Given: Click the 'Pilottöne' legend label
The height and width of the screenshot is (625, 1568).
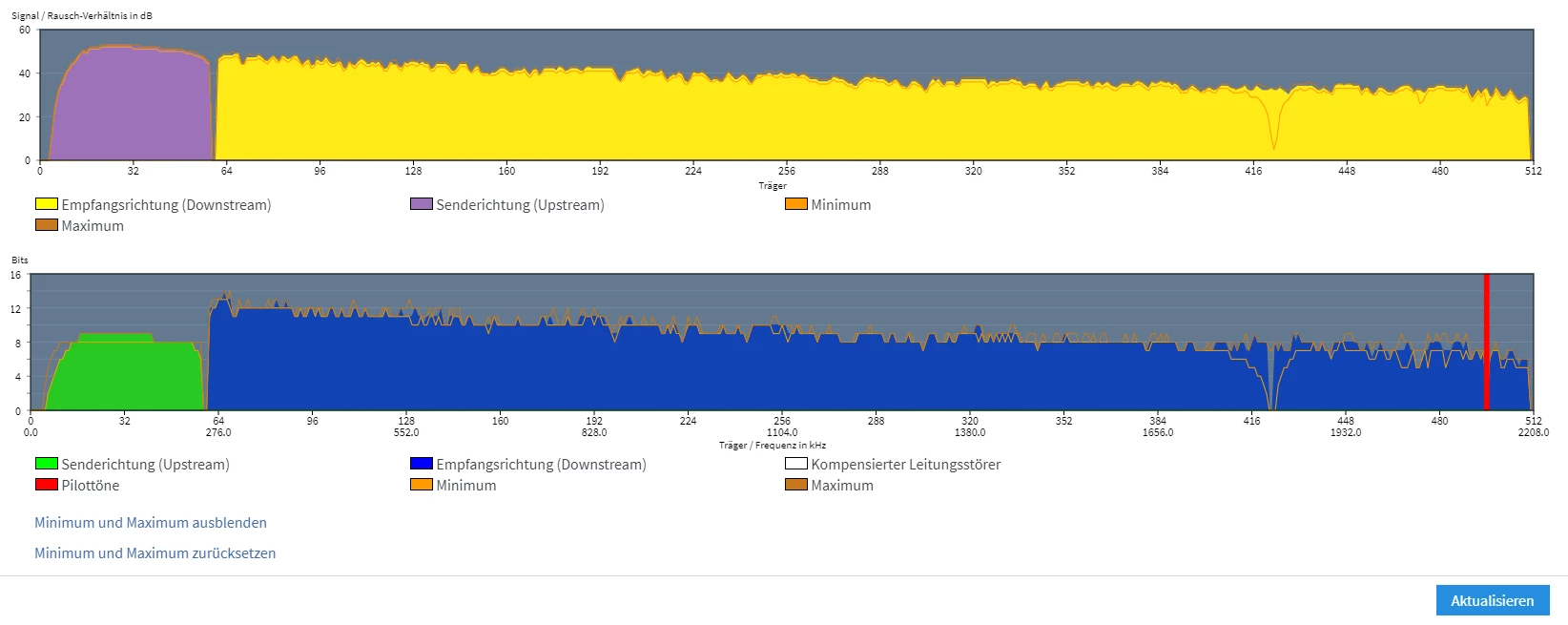Looking at the screenshot, I should coord(91,486).
